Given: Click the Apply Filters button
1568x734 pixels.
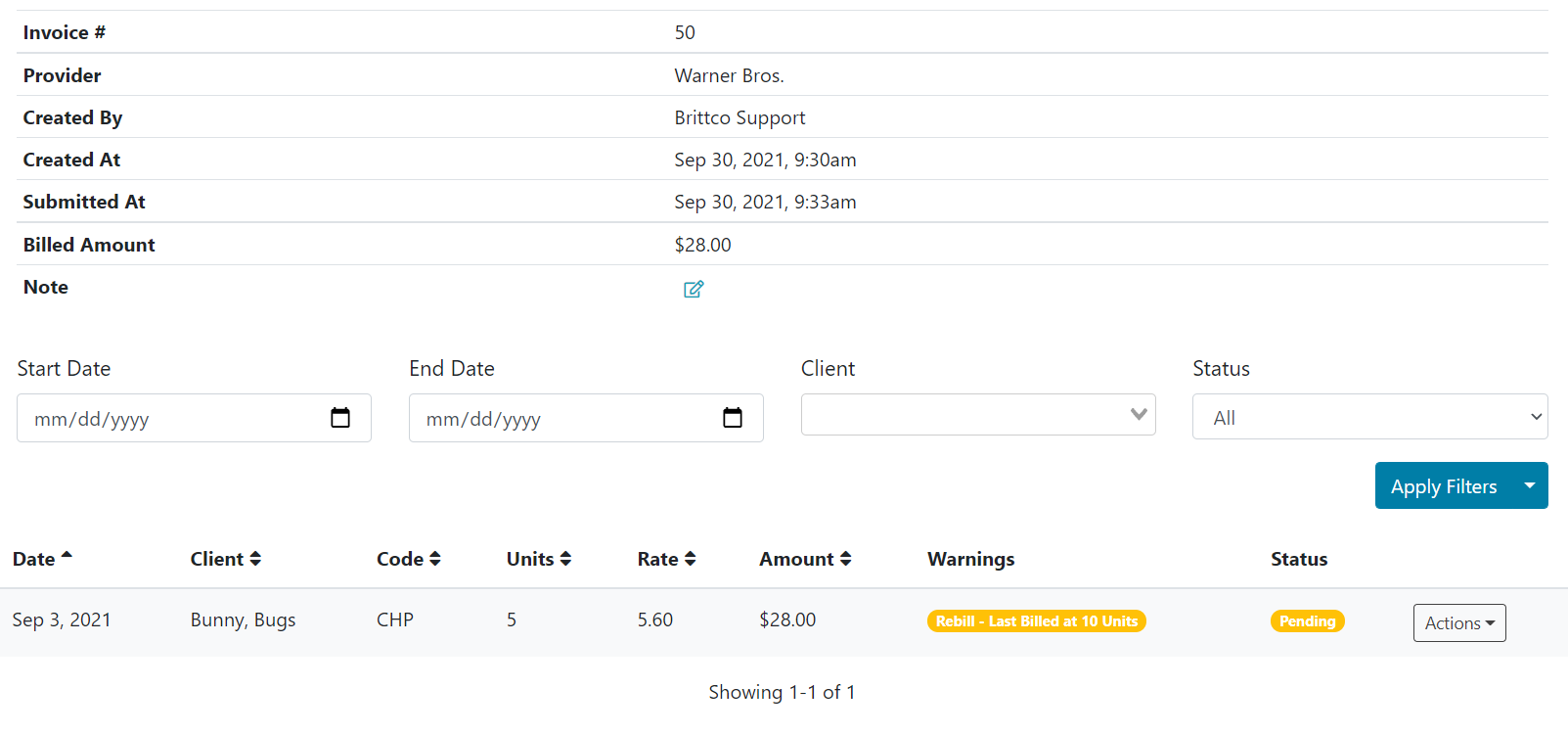Looking at the screenshot, I should point(1443,485).
